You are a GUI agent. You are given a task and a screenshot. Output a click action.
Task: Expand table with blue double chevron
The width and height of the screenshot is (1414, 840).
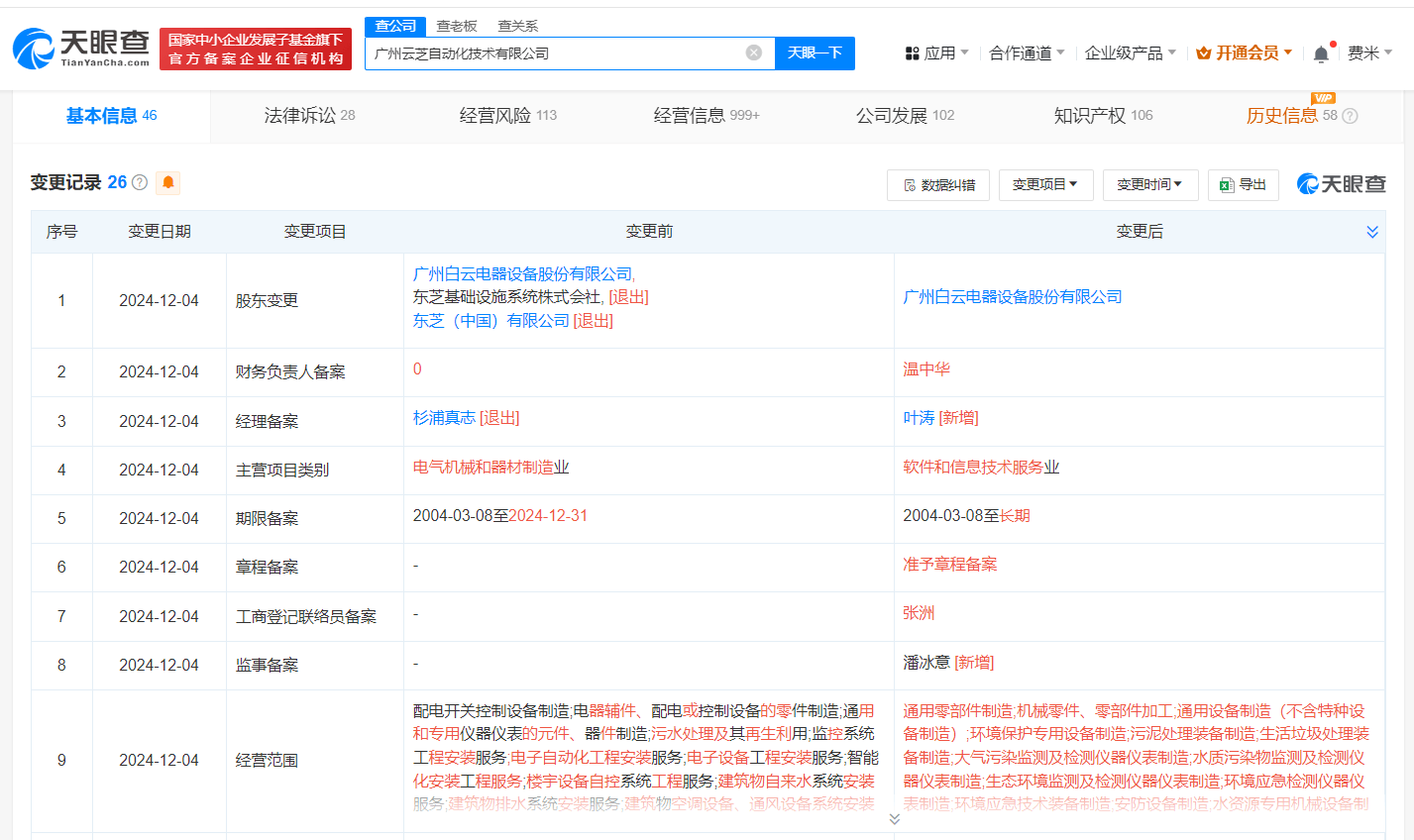pyautogui.click(x=1372, y=232)
